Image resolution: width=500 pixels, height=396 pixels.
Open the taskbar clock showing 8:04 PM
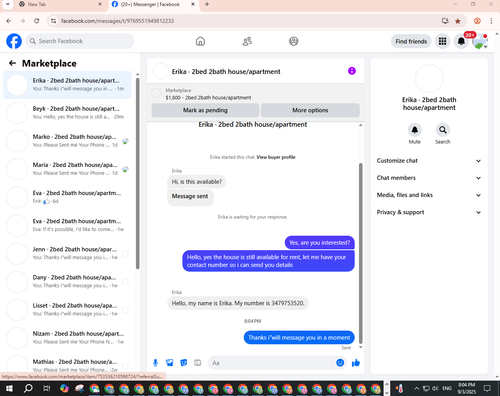click(x=467, y=388)
